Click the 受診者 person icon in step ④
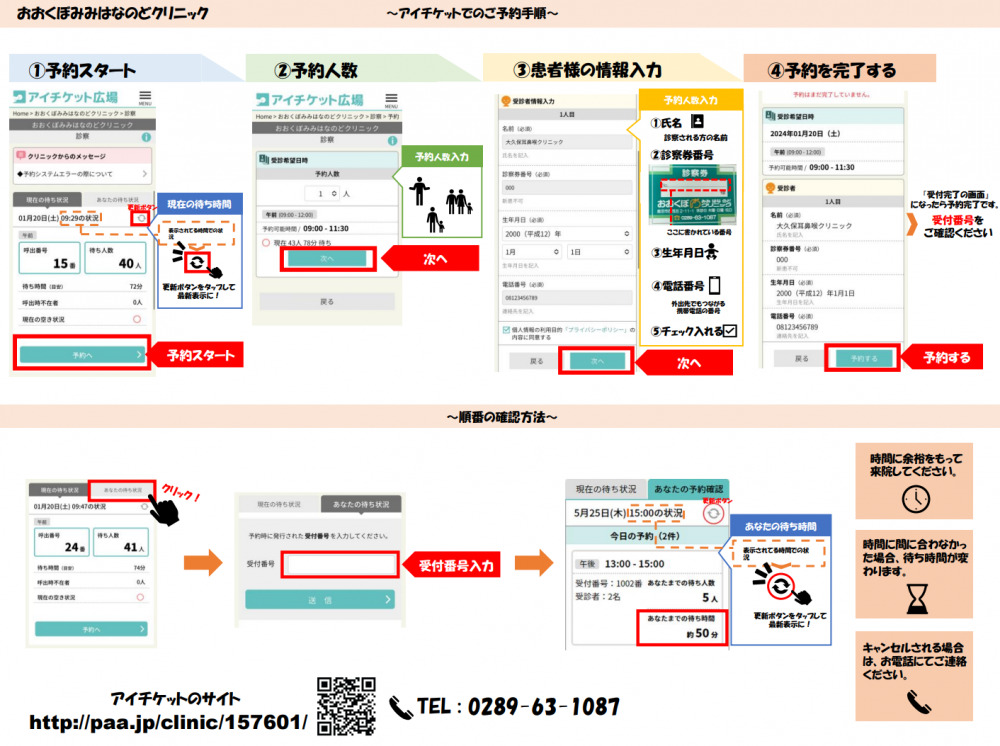 pos(770,188)
